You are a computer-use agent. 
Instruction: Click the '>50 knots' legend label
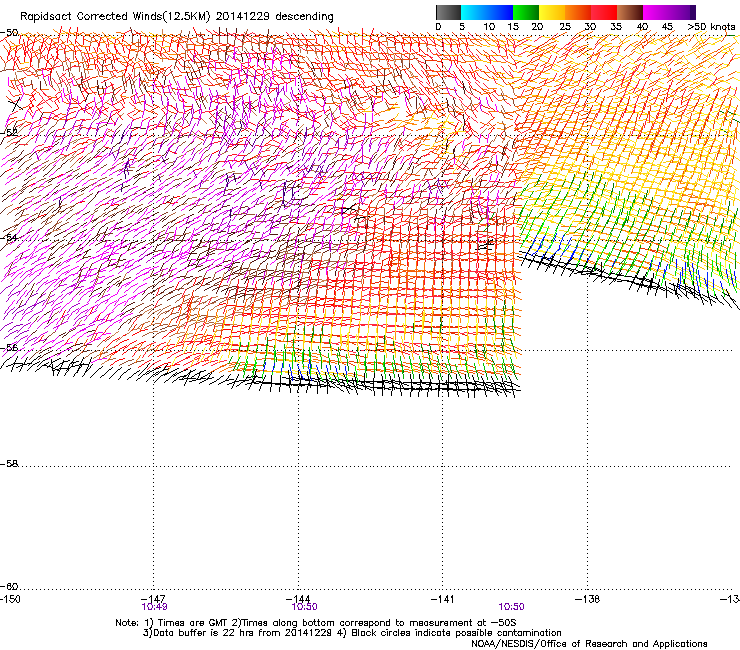coord(711,27)
